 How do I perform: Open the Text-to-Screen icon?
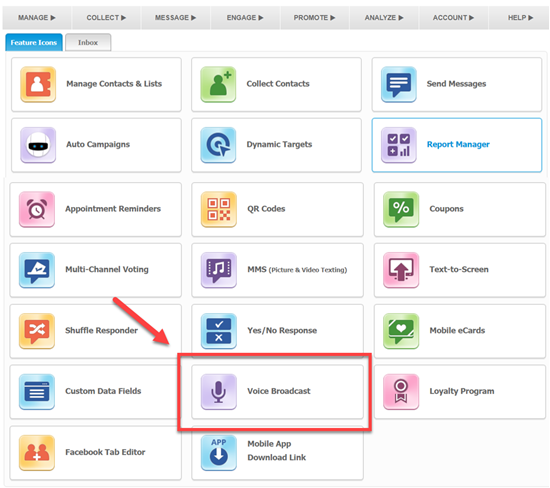click(x=401, y=270)
